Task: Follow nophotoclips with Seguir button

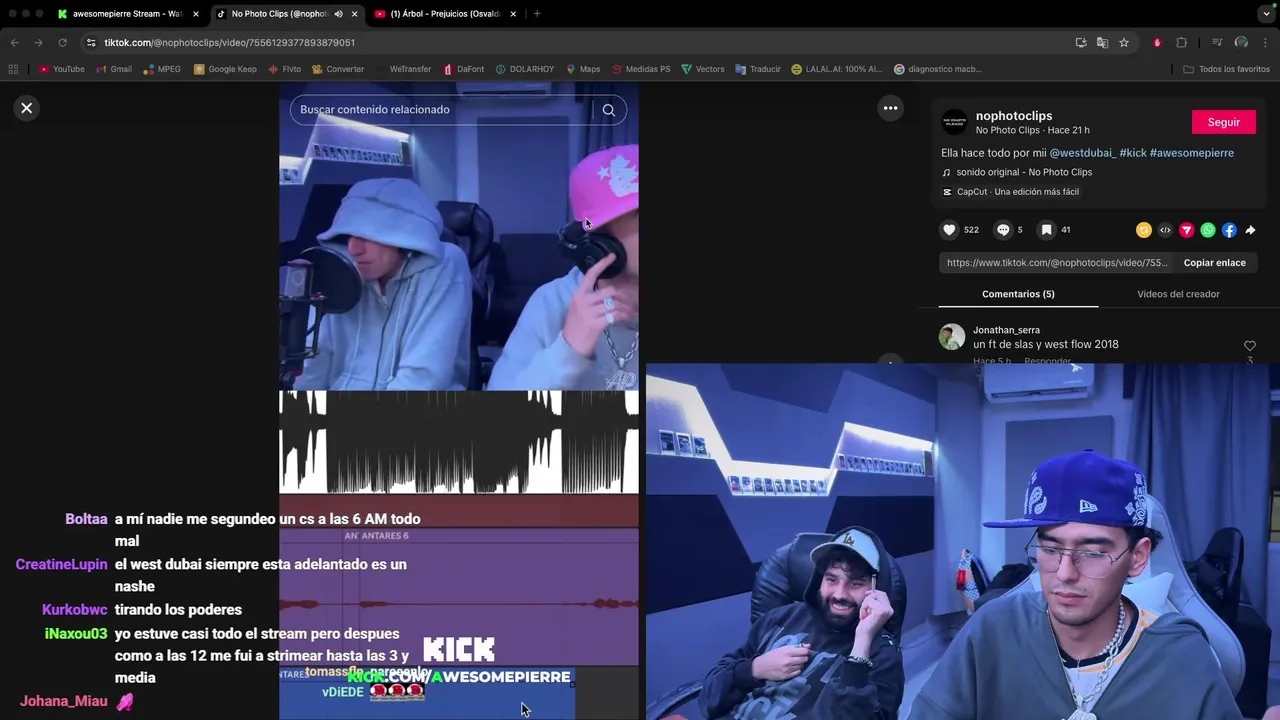Action: (1223, 122)
